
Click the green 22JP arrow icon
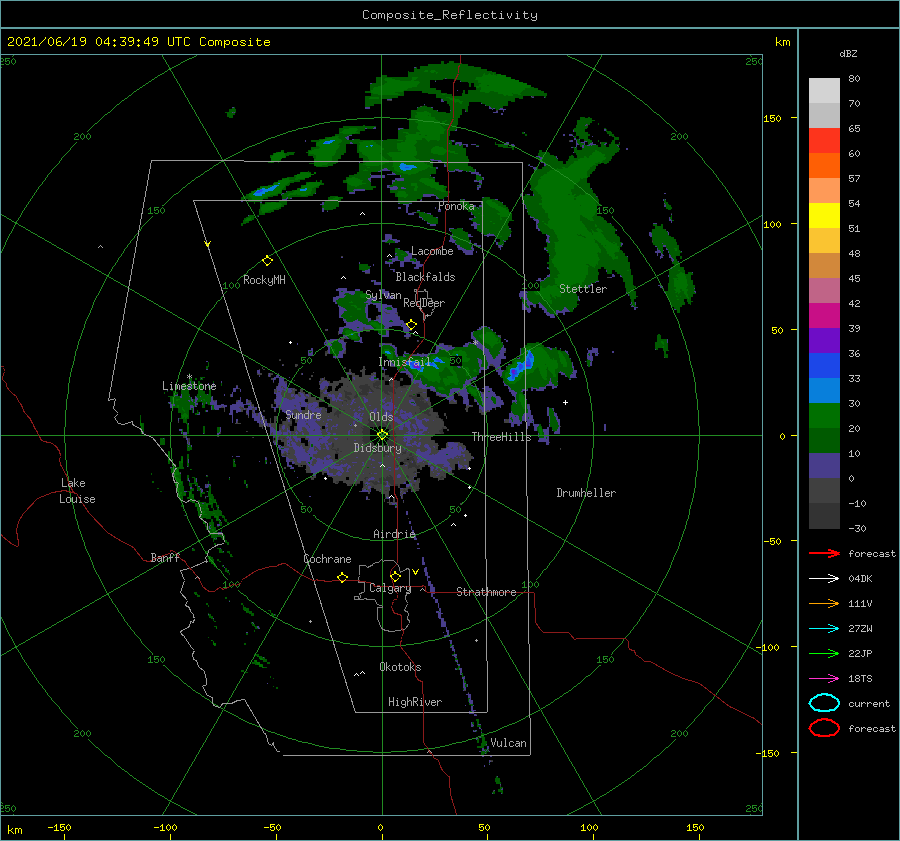click(x=824, y=653)
